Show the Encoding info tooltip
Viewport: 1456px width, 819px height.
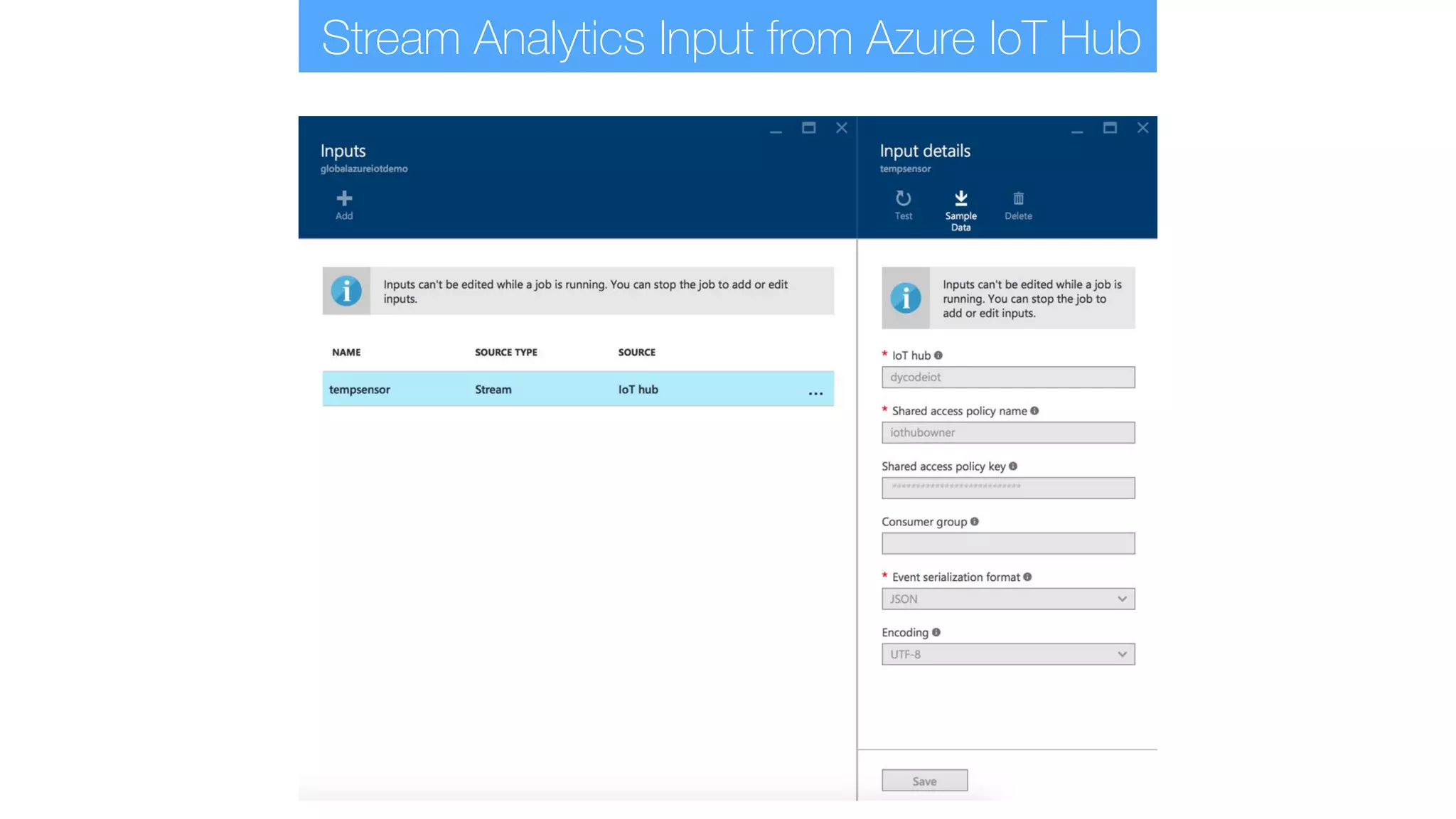[x=936, y=632]
